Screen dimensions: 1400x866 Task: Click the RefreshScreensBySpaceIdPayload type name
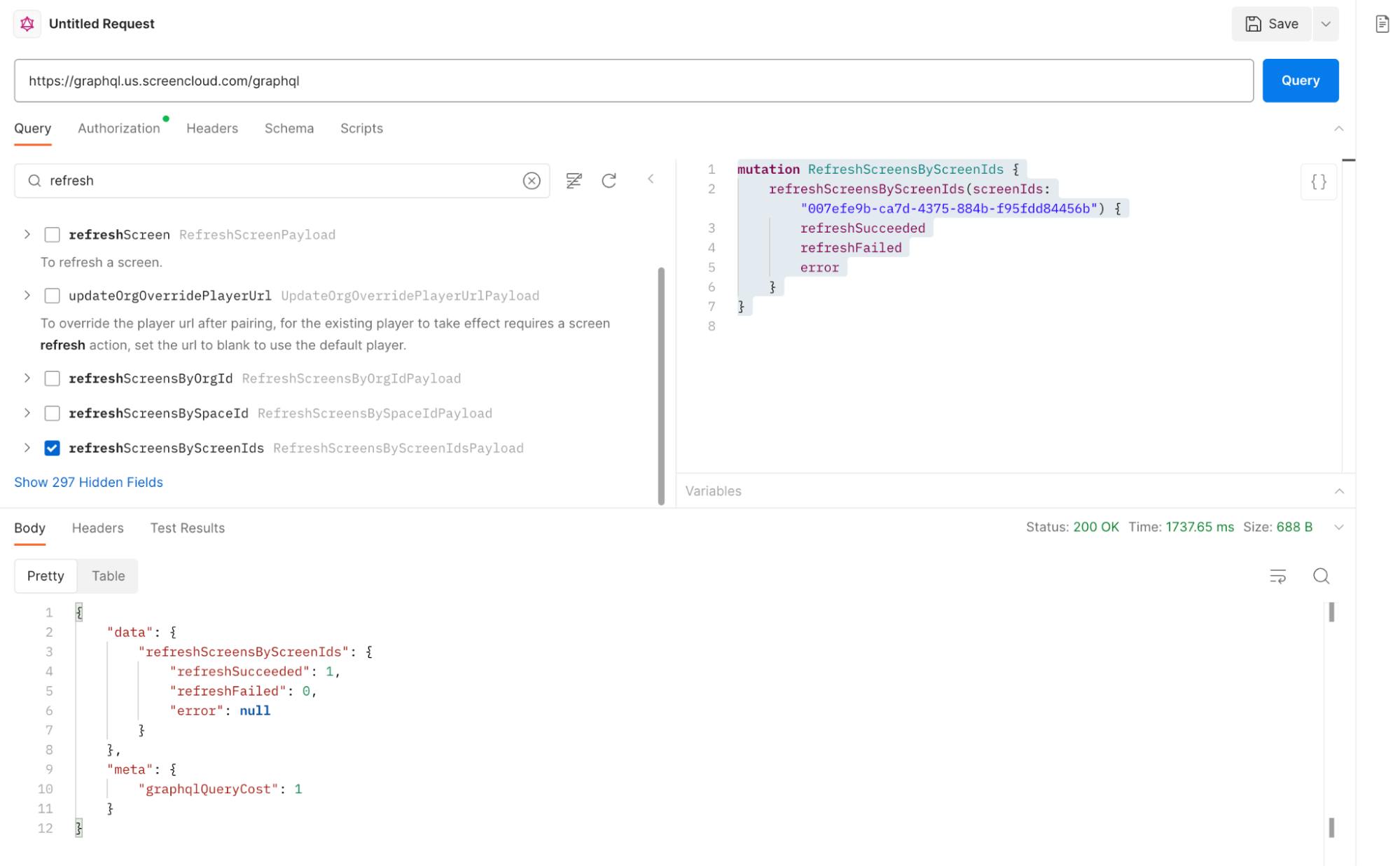coord(375,413)
